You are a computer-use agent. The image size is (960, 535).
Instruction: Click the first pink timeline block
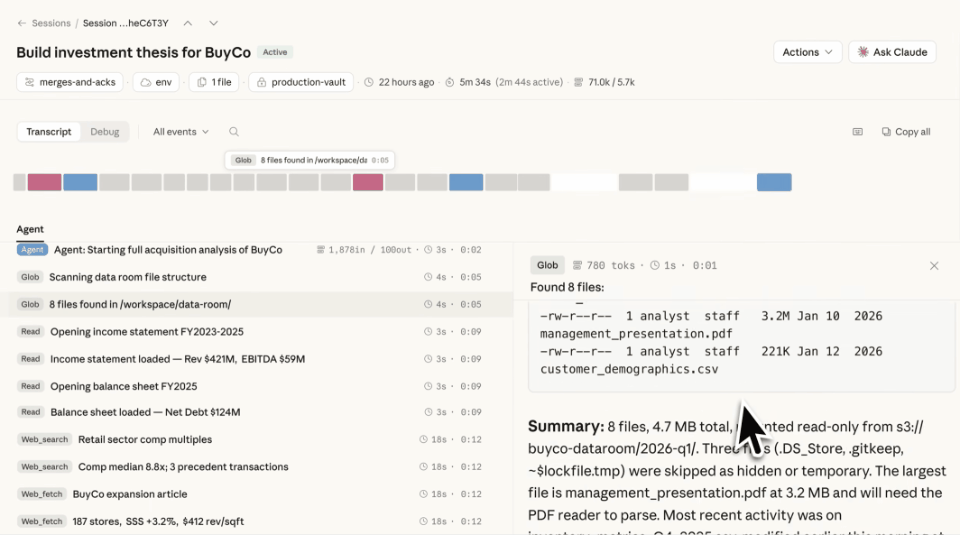point(44,182)
